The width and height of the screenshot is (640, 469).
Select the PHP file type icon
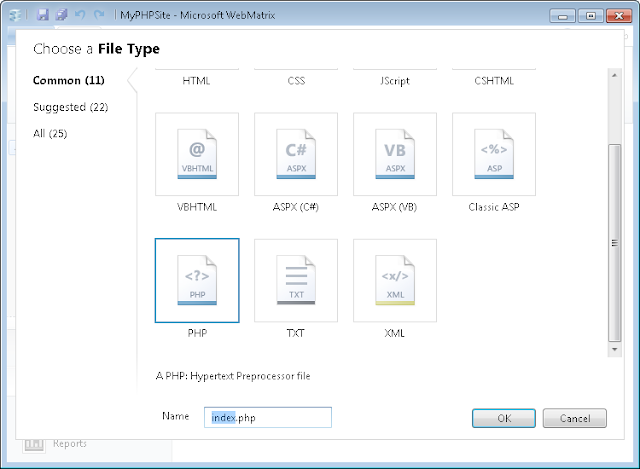tap(197, 280)
